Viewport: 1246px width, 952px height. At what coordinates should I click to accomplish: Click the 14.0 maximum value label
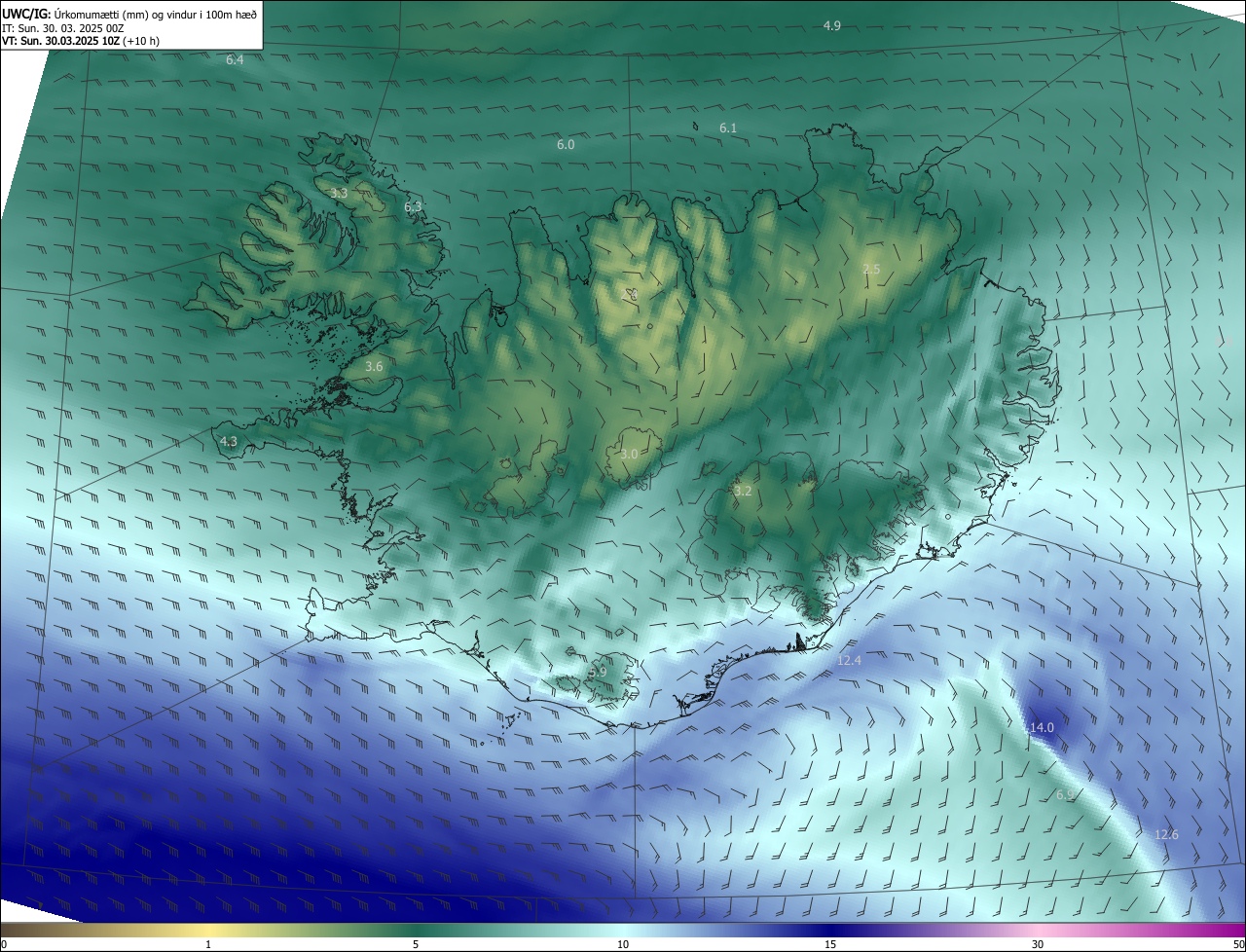click(1042, 727)
